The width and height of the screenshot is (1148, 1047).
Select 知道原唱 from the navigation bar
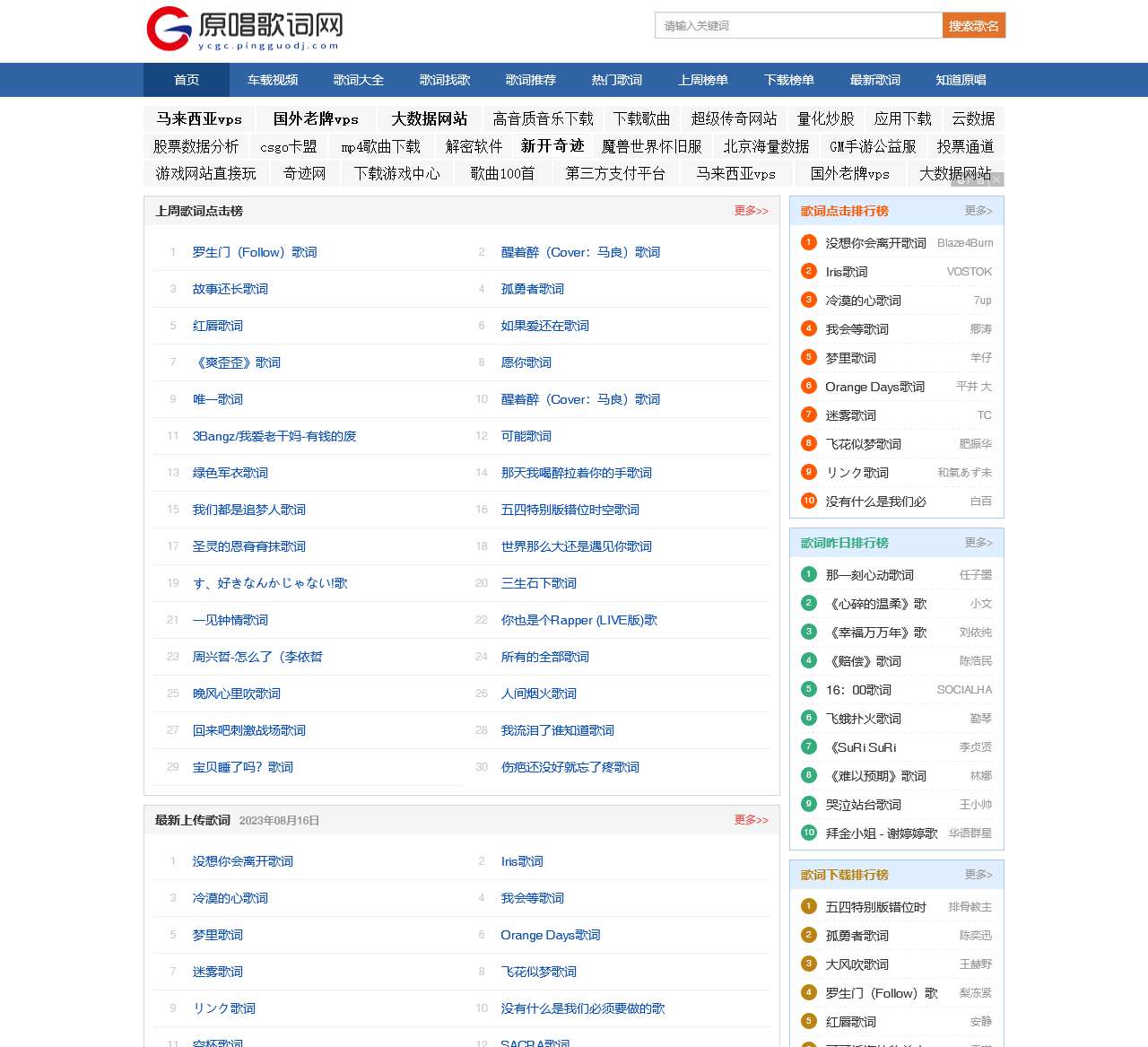click(961, 80)
